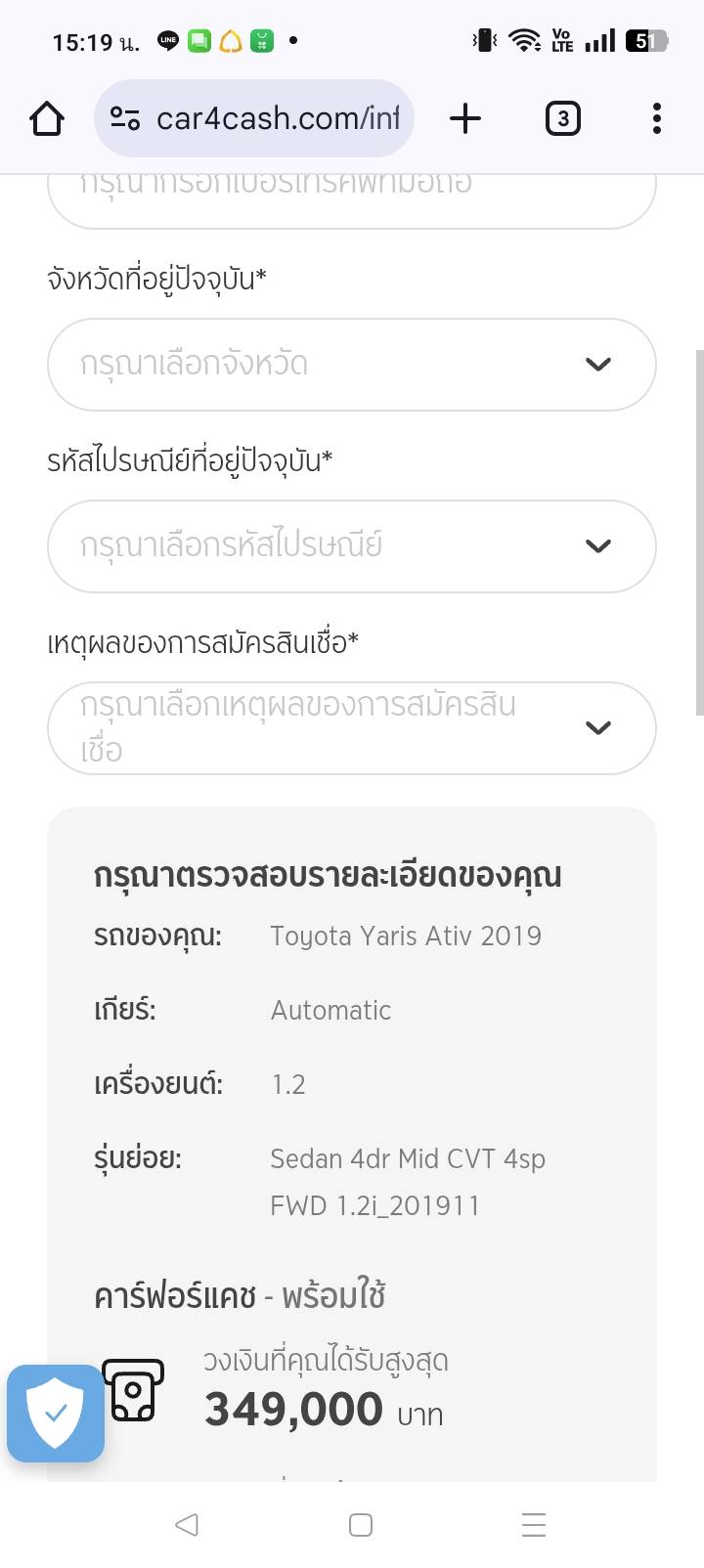Open the browser three-dot menu
Viewport: 704px width, 1568px height.
coord(656,119)
